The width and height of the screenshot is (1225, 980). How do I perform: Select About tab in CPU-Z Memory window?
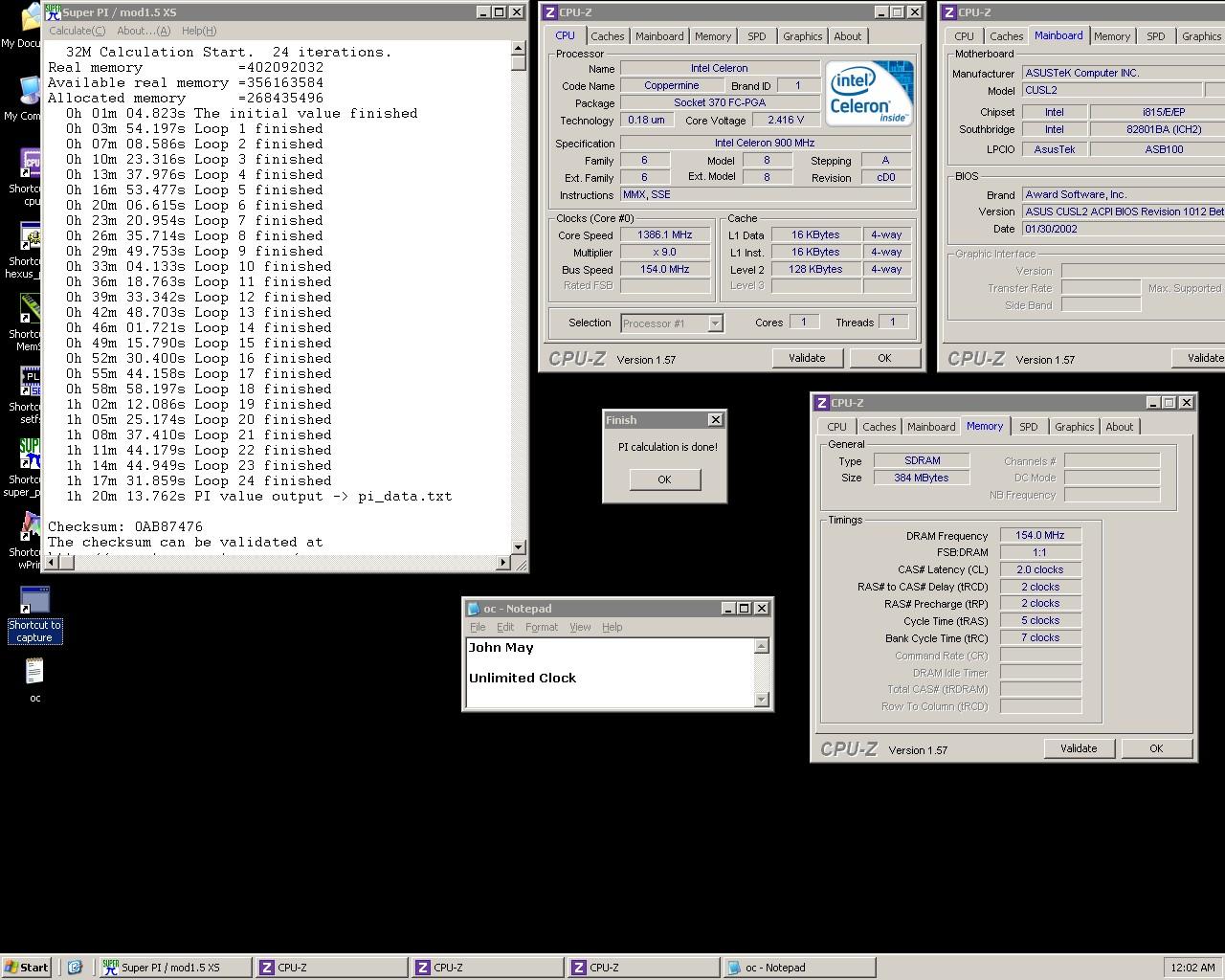coord(1120,427)
